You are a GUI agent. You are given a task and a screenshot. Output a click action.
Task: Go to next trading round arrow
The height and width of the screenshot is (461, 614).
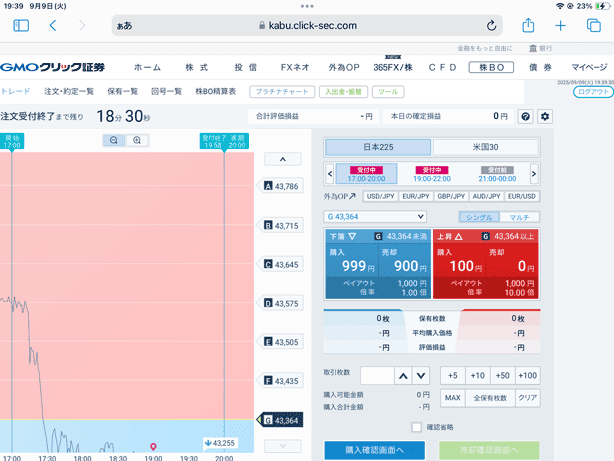pos(534,173)
